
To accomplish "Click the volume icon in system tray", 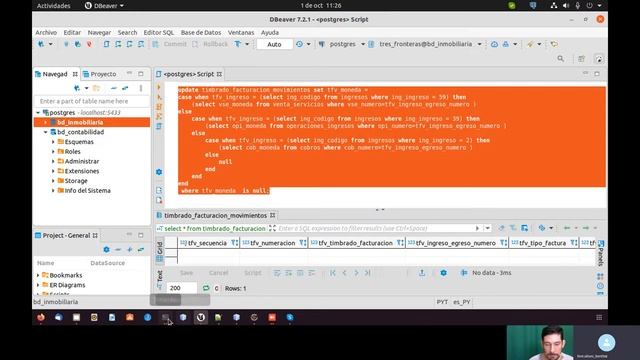I will [x=566, y=5].
